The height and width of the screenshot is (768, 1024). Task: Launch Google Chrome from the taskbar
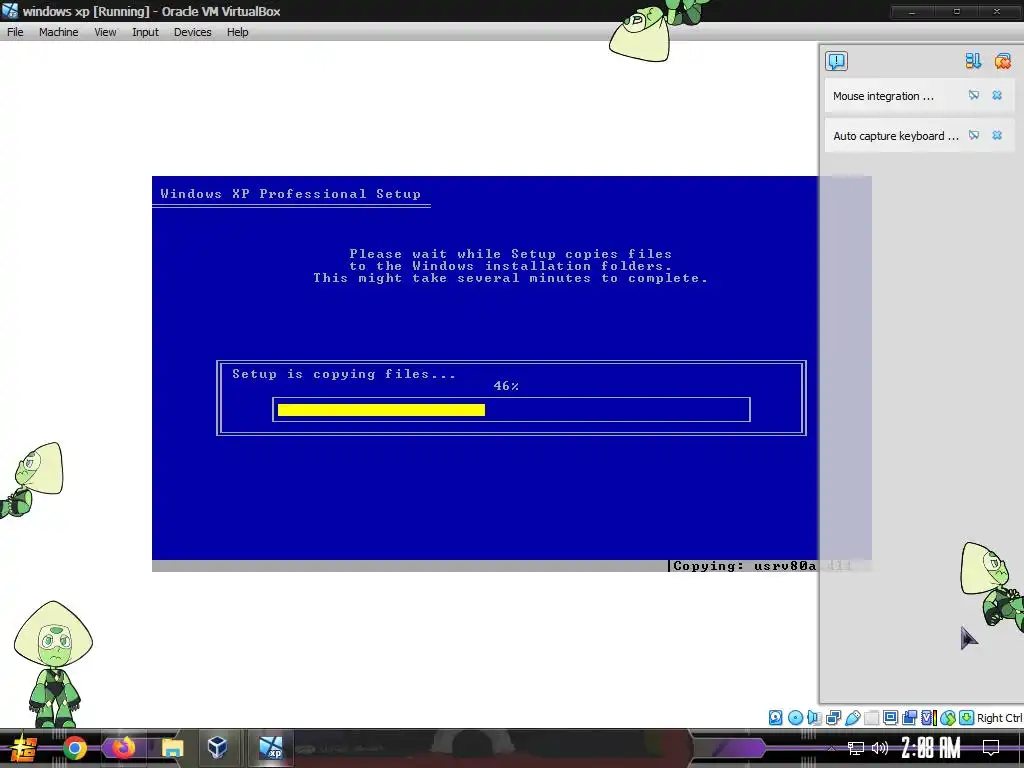point(74,748)
